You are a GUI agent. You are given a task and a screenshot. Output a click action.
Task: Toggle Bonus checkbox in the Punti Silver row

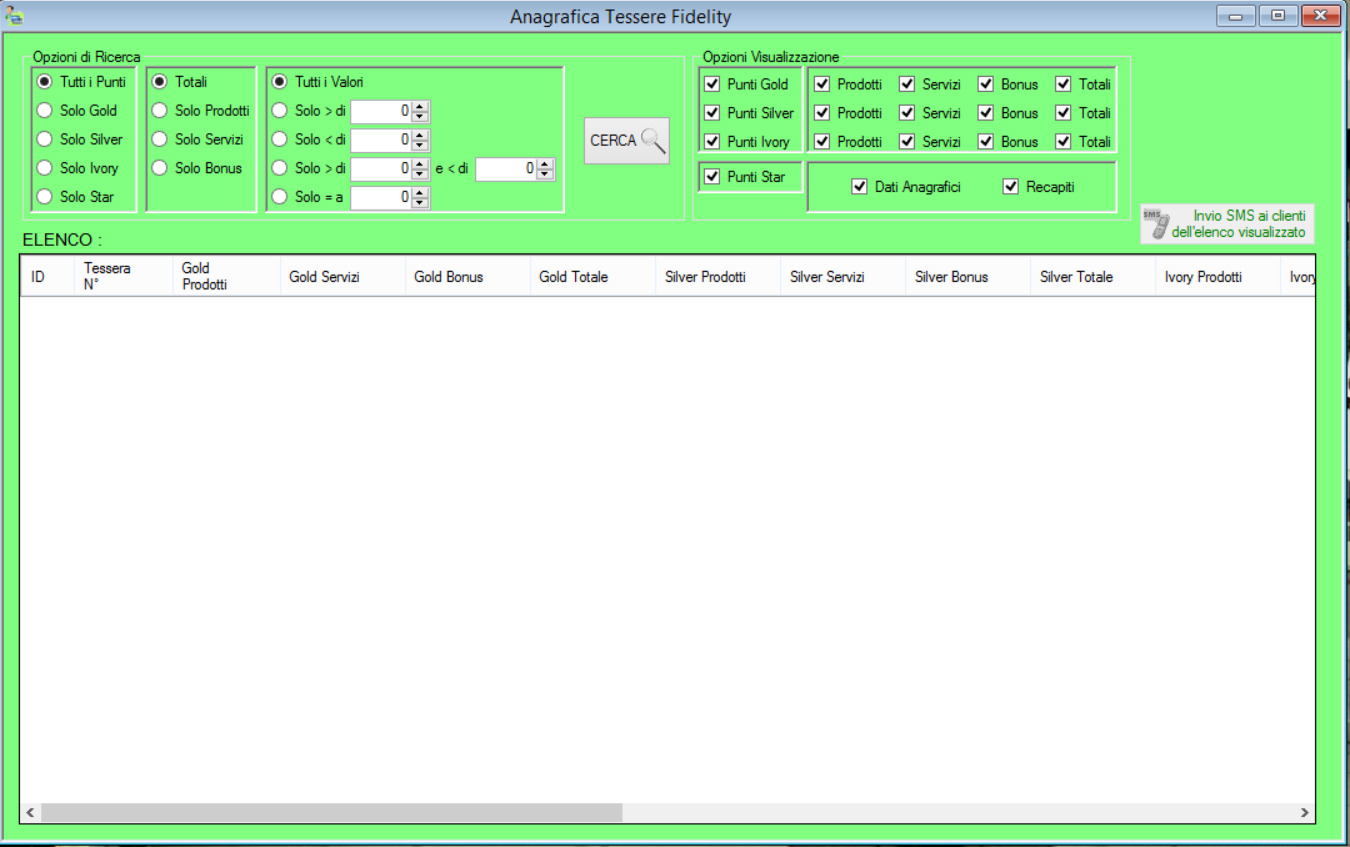pos(986,113)
